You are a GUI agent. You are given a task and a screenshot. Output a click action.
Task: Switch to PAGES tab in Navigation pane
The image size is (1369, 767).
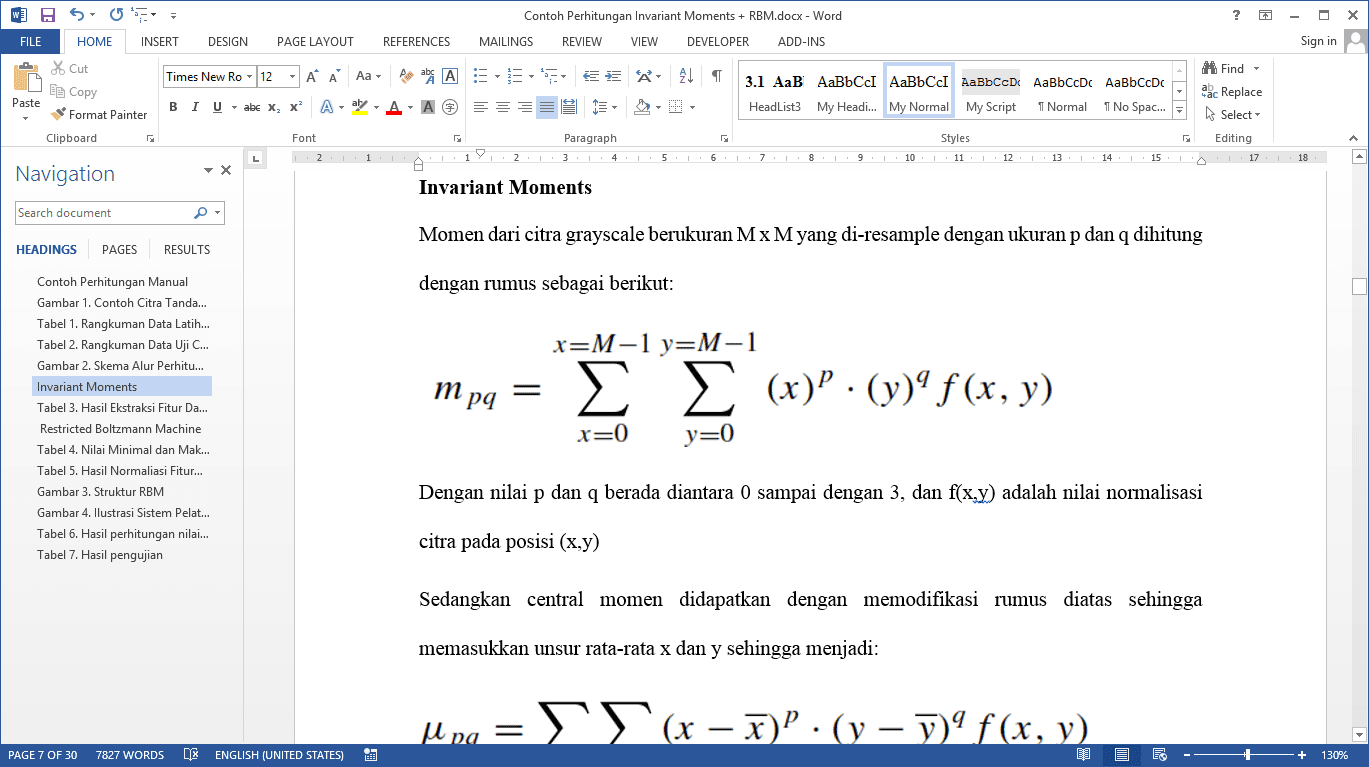tap(119, 250)
